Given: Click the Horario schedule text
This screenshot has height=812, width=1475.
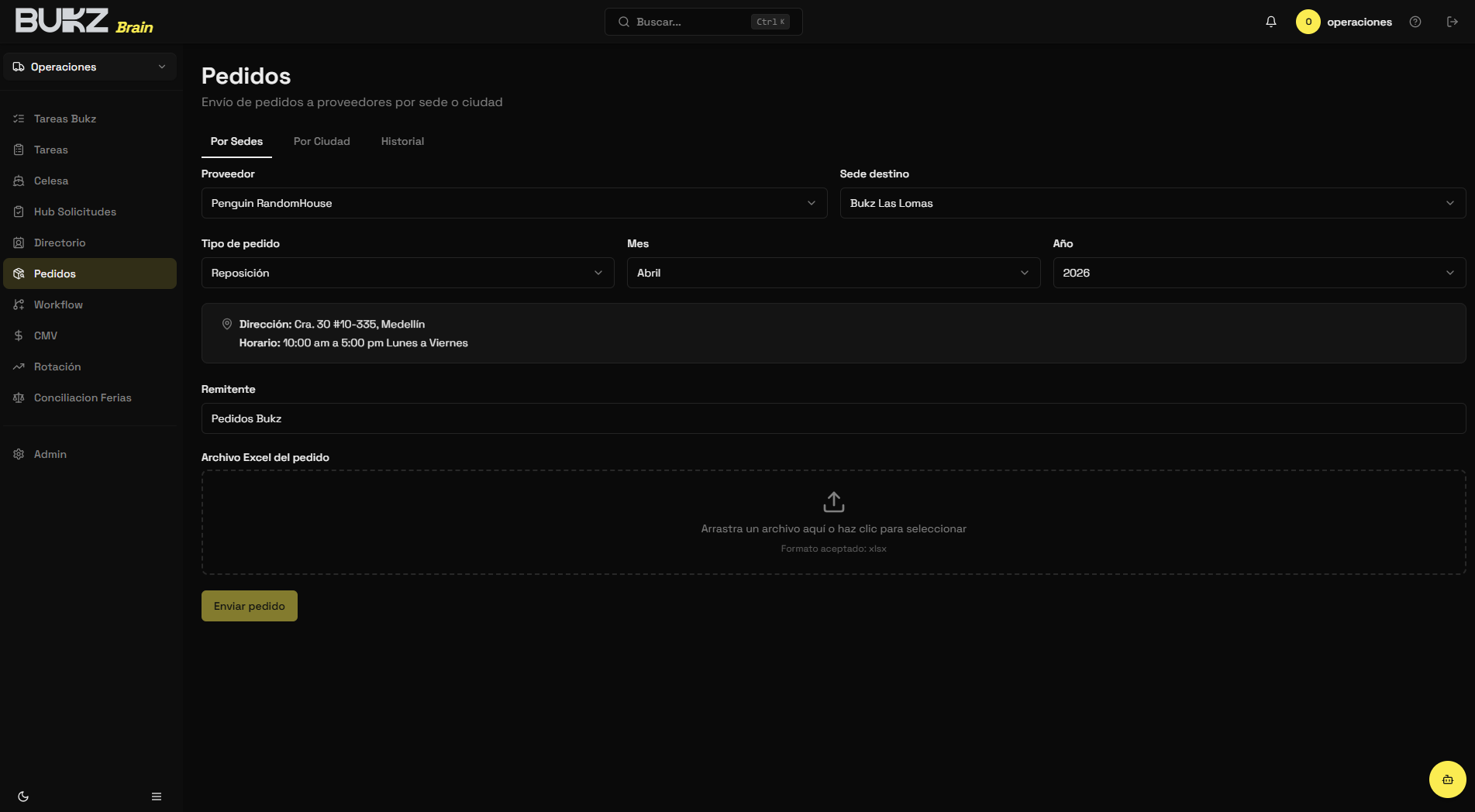Looking at the screenshot, I should click(x=353, y=342).
